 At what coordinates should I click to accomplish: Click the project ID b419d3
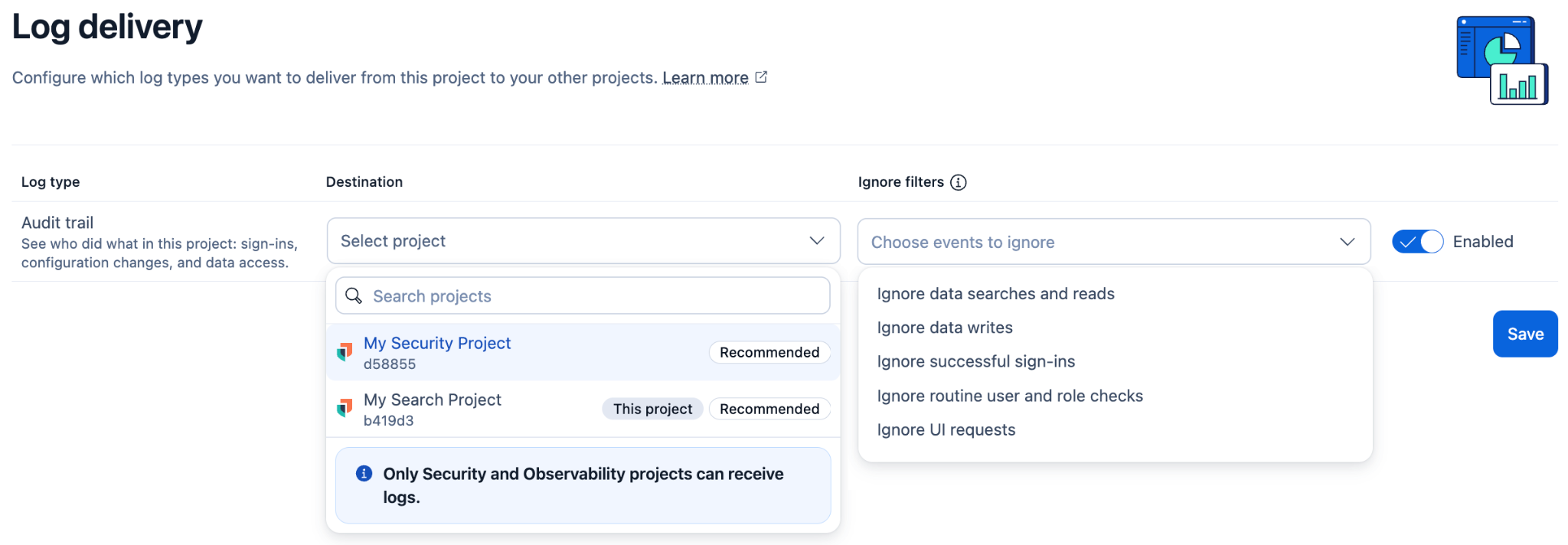pos(388,421)
